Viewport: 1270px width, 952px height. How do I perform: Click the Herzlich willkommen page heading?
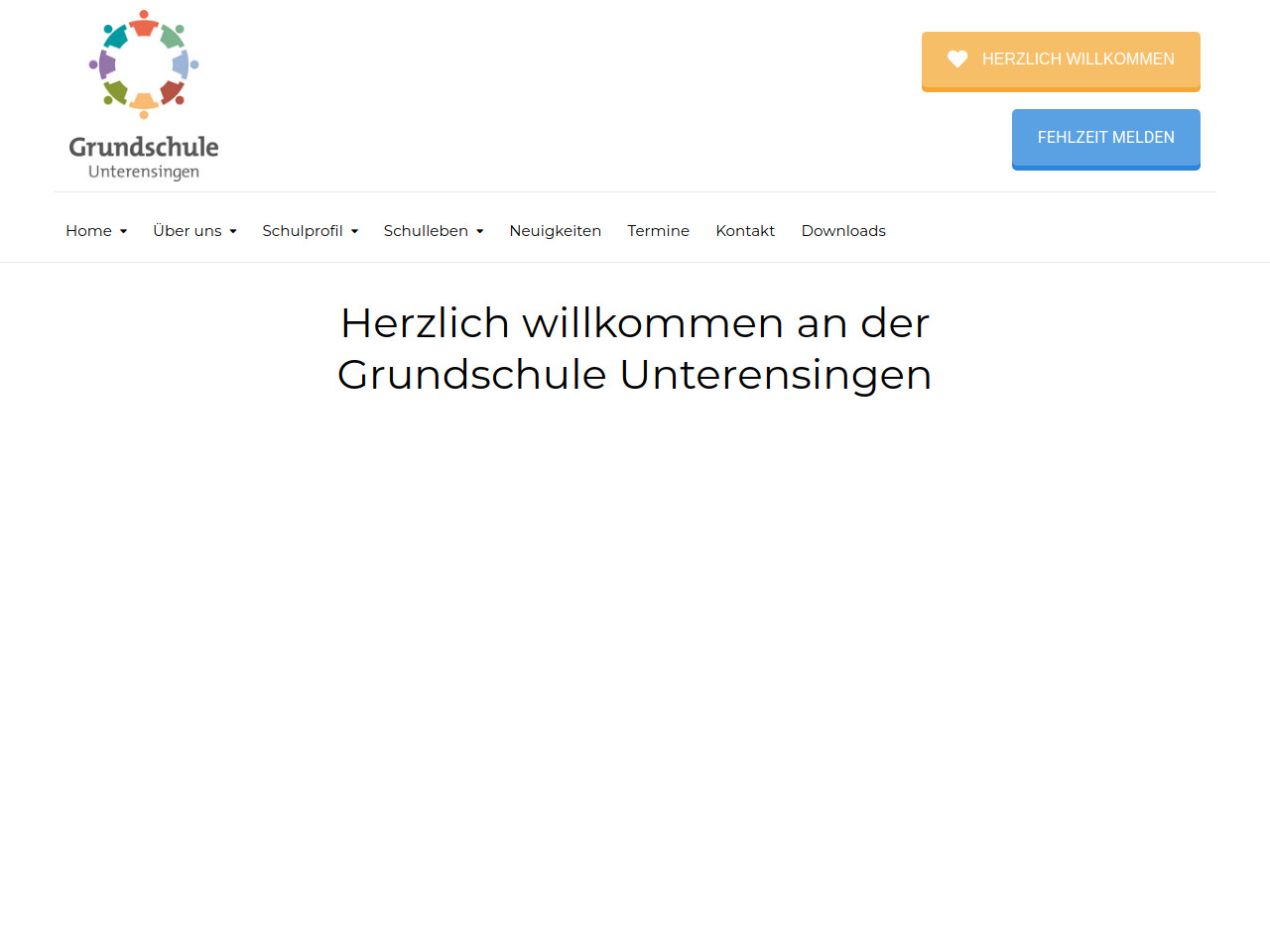click(x=635, y=349)
